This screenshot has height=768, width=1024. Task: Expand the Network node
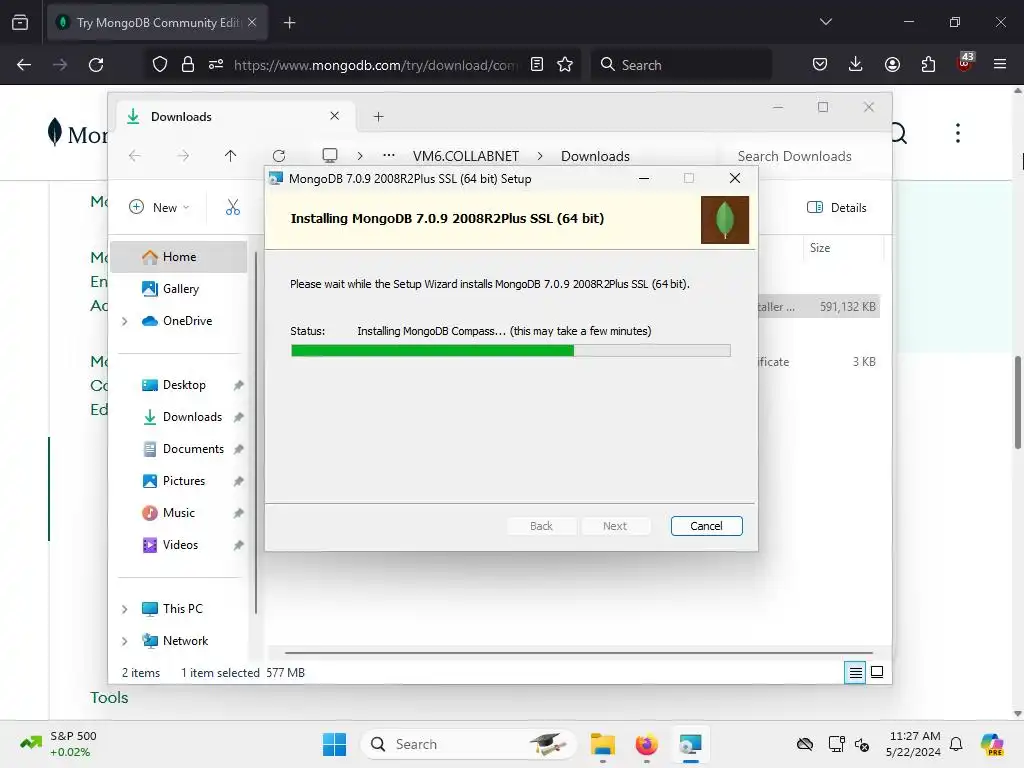pos(125,641)
